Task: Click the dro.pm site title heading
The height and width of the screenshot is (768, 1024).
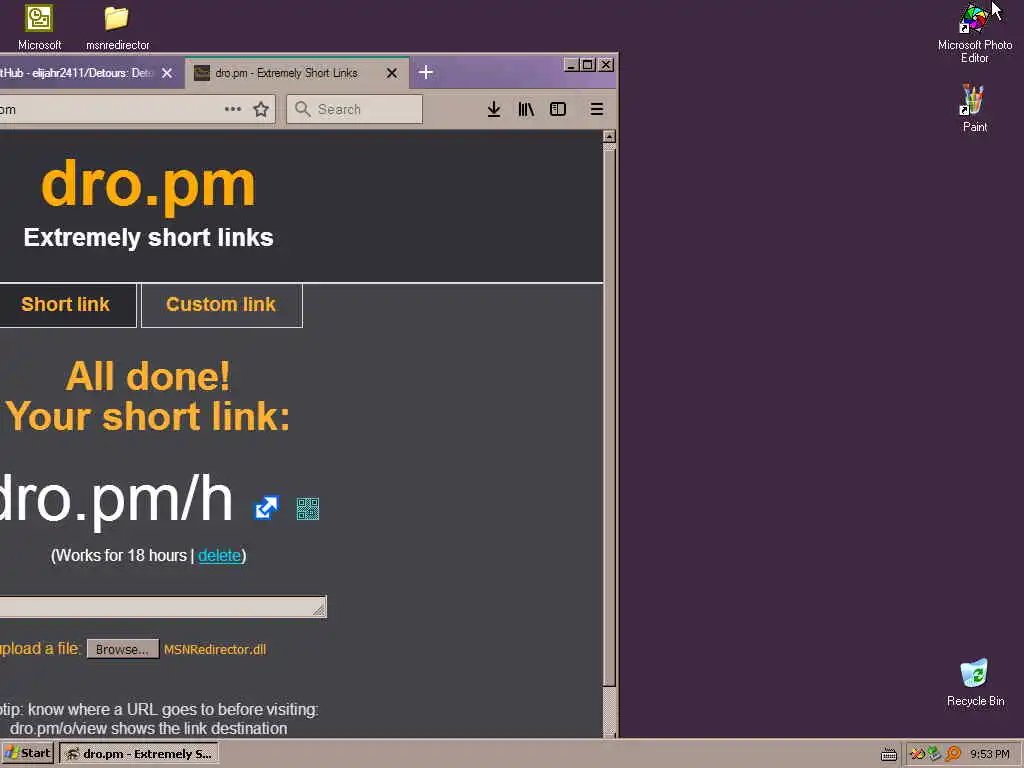Action: [x=148, y=185]
